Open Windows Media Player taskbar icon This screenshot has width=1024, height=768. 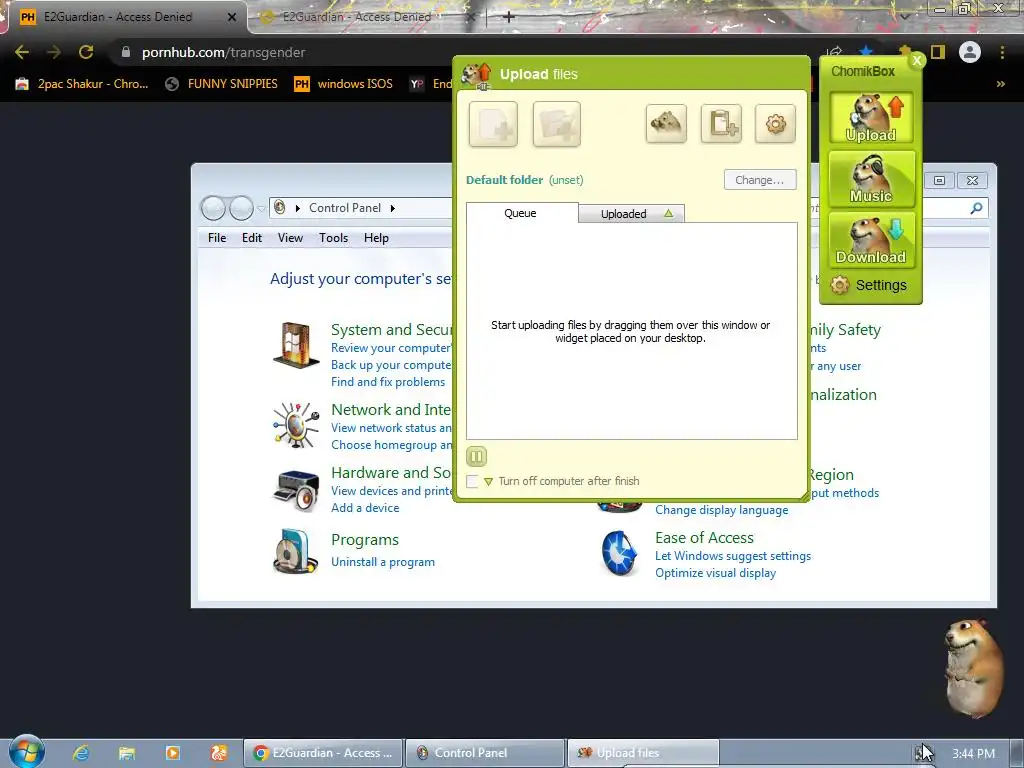coord(172,753)
